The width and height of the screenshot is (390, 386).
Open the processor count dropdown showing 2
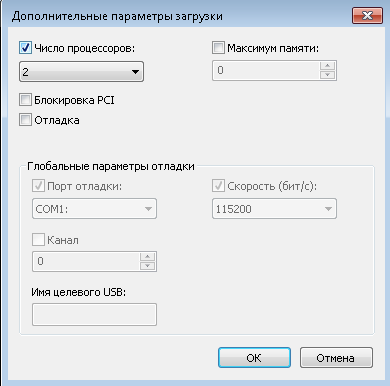click(x=81, y=71)
